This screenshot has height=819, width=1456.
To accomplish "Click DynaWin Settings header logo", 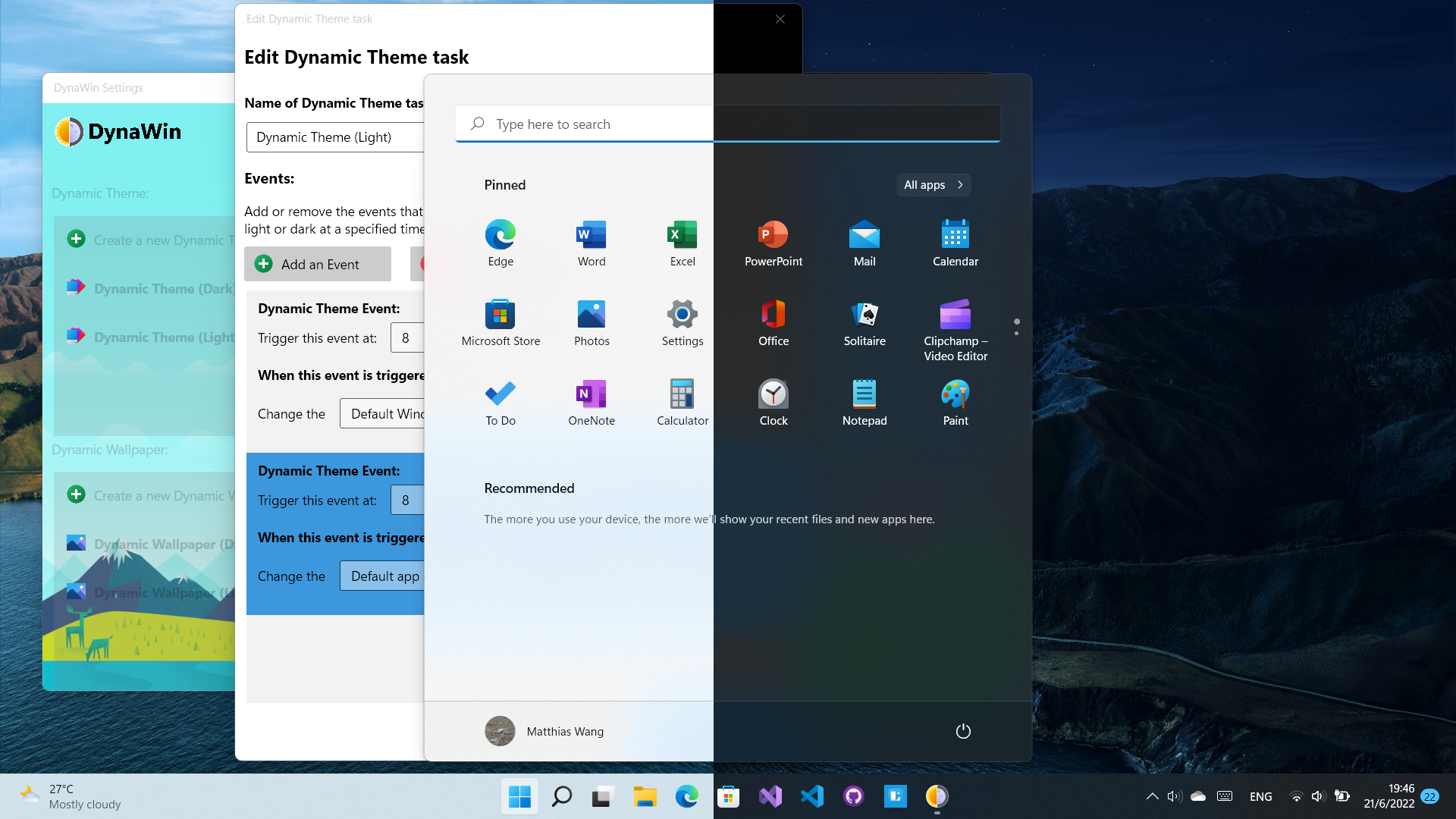I will click(x=69, y=131).
